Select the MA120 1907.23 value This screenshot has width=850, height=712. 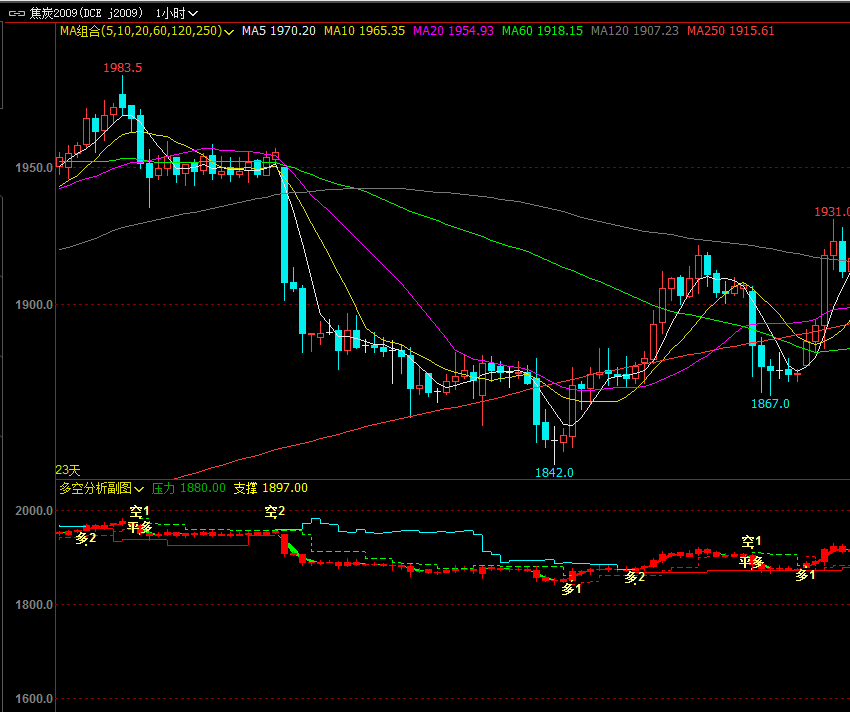coord(634,31)
